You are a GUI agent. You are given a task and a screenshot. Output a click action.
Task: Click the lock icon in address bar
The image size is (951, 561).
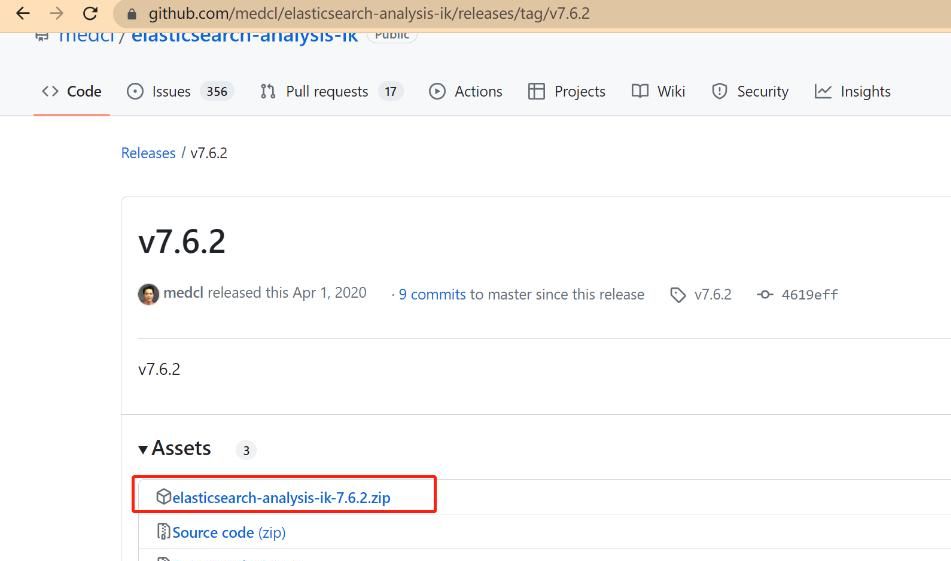coord(132,13)
